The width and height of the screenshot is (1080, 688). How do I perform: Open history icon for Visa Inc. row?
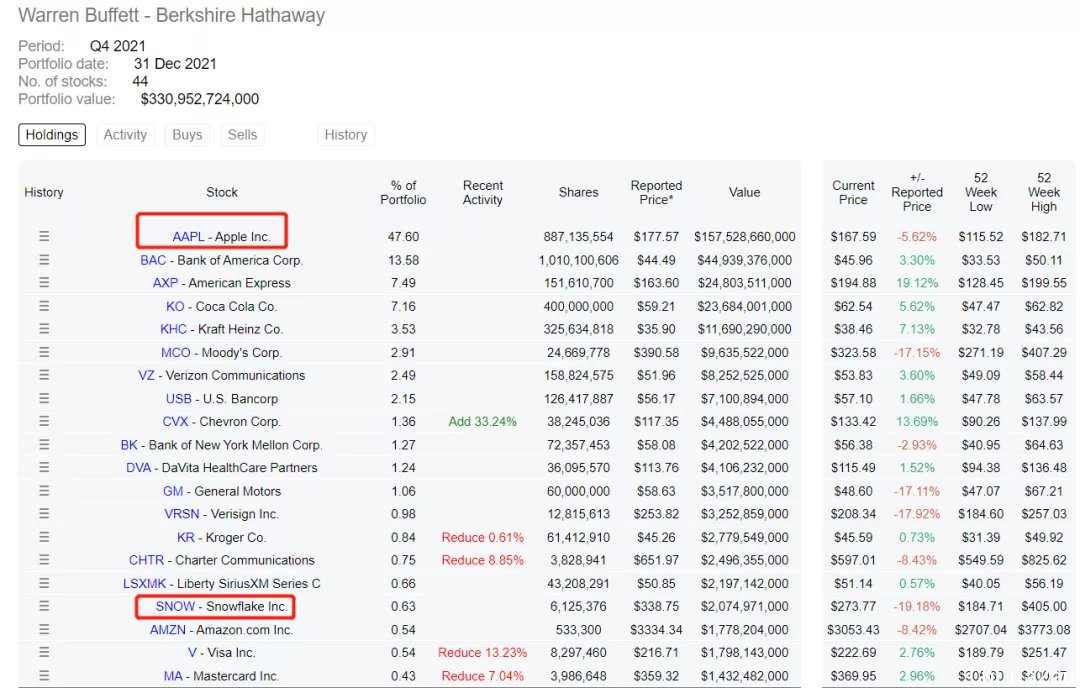44,652
